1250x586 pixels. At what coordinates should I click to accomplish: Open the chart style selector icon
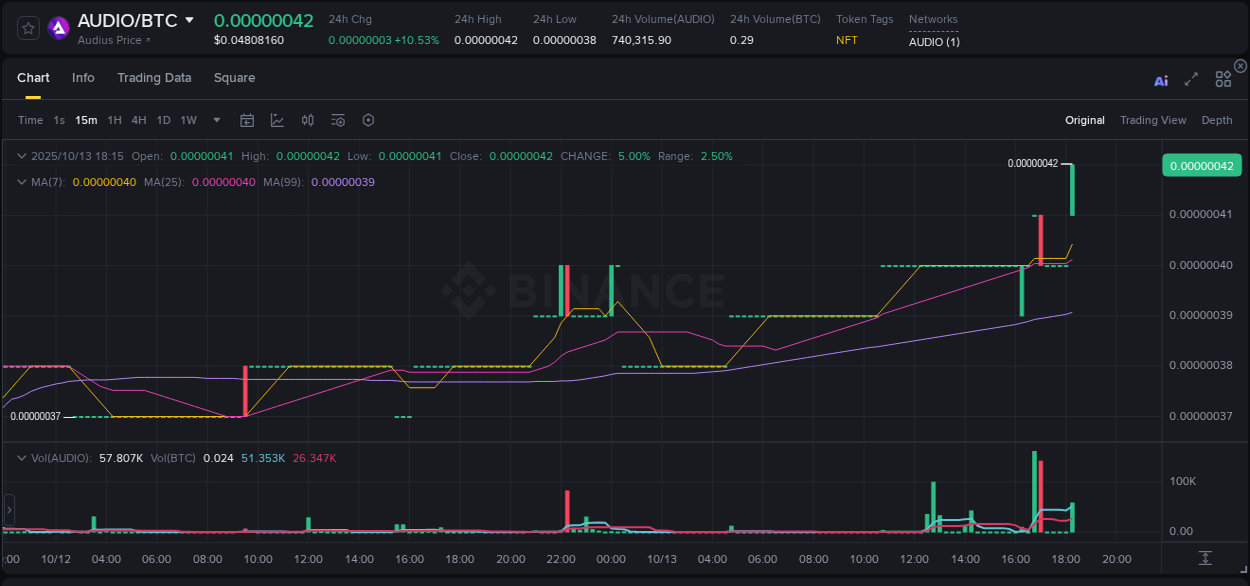point(277,119)
